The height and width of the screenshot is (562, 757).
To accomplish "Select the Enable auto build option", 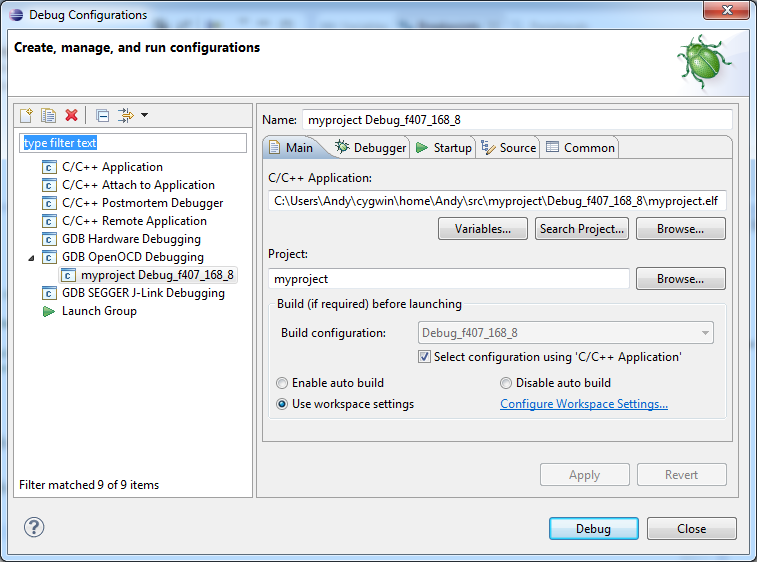I will [282, 383].
